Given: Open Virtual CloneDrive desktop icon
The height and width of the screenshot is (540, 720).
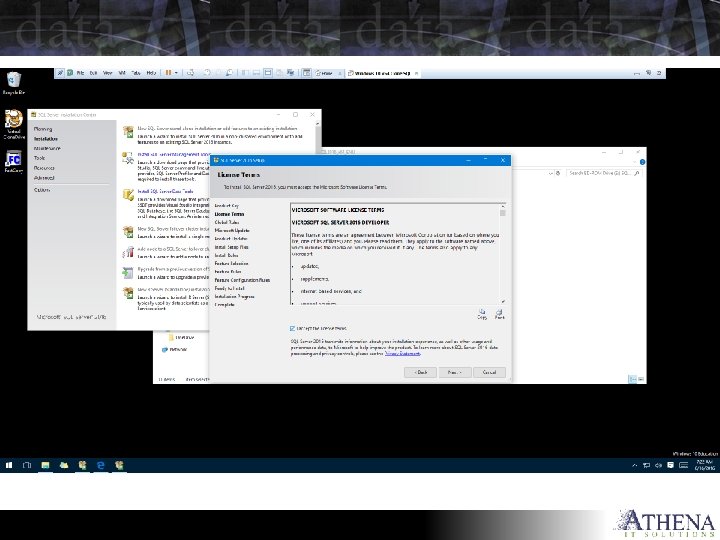Looking at the screenshot, I should click(14, 124).
